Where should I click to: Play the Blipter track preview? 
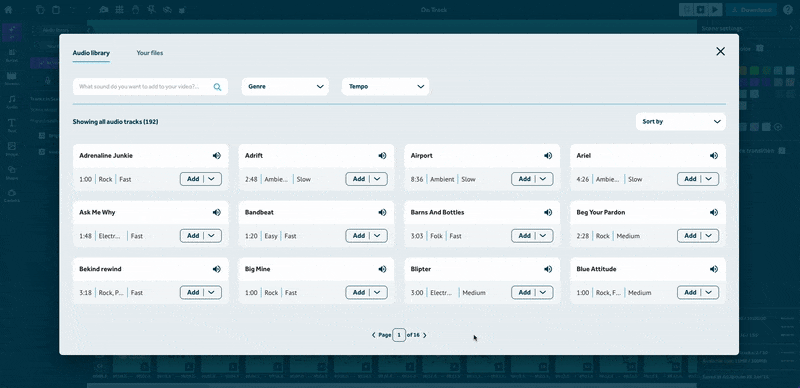548,269
